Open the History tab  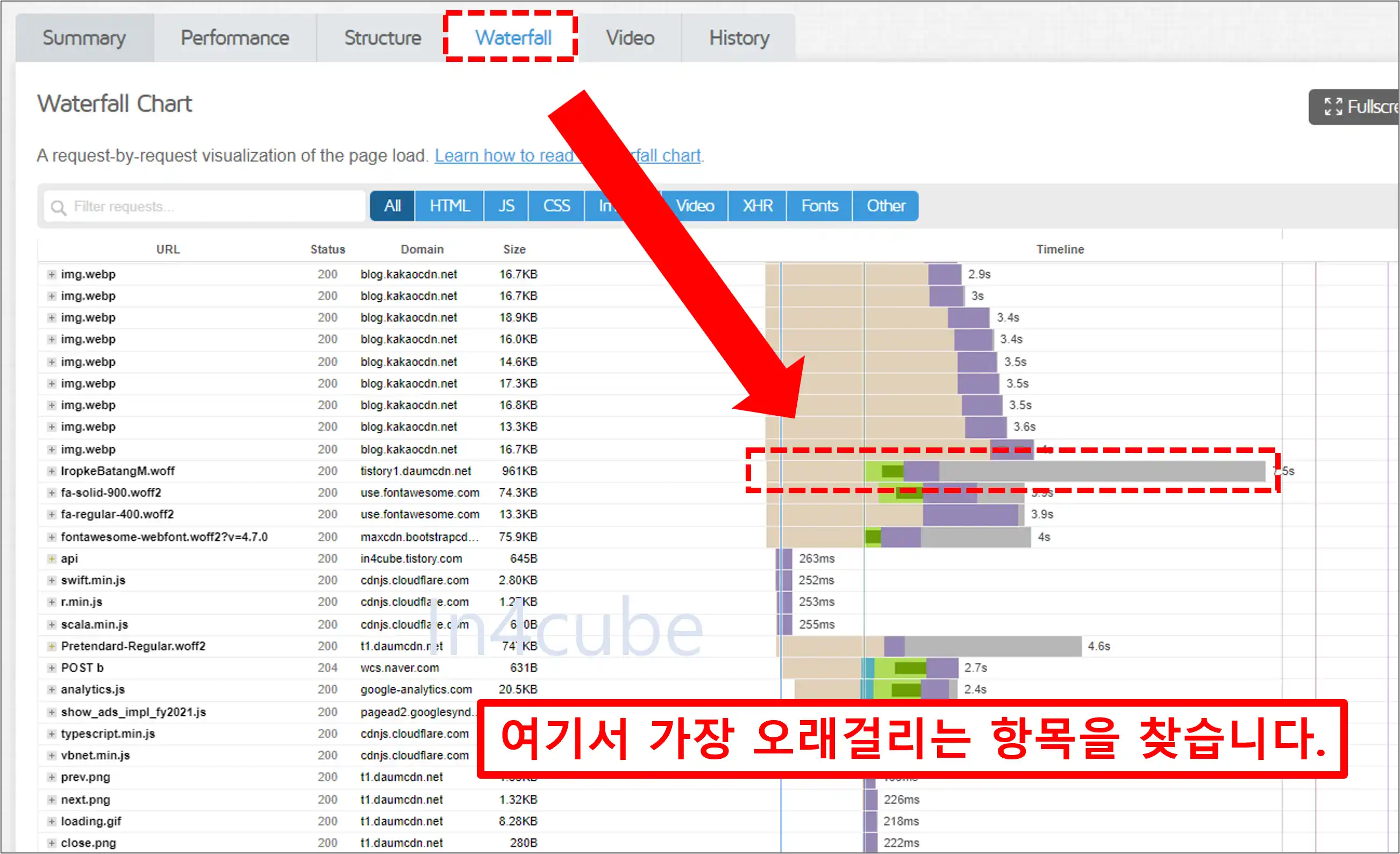tap(739, 38)
